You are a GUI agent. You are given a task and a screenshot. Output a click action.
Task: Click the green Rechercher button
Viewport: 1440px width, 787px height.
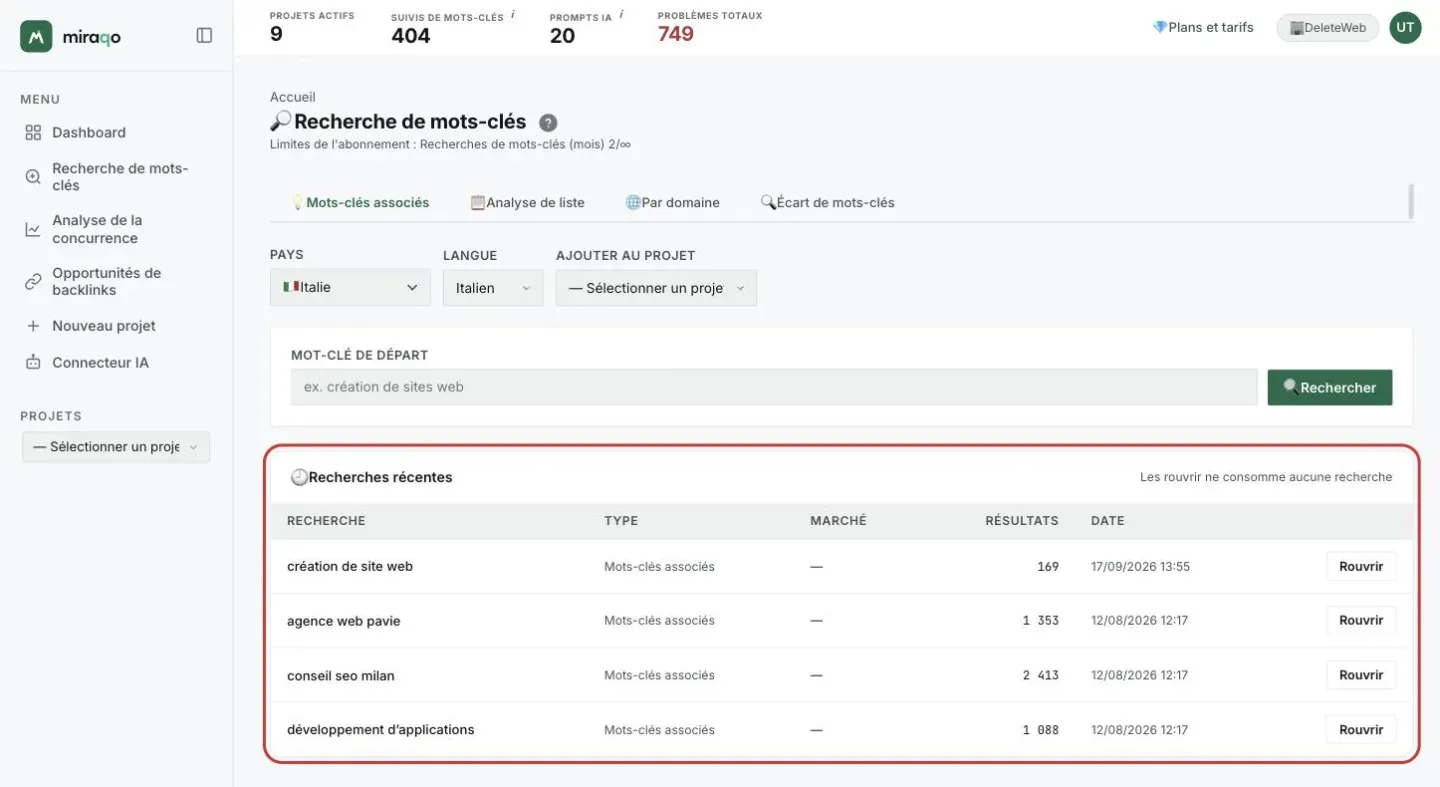pos(1330,387)
